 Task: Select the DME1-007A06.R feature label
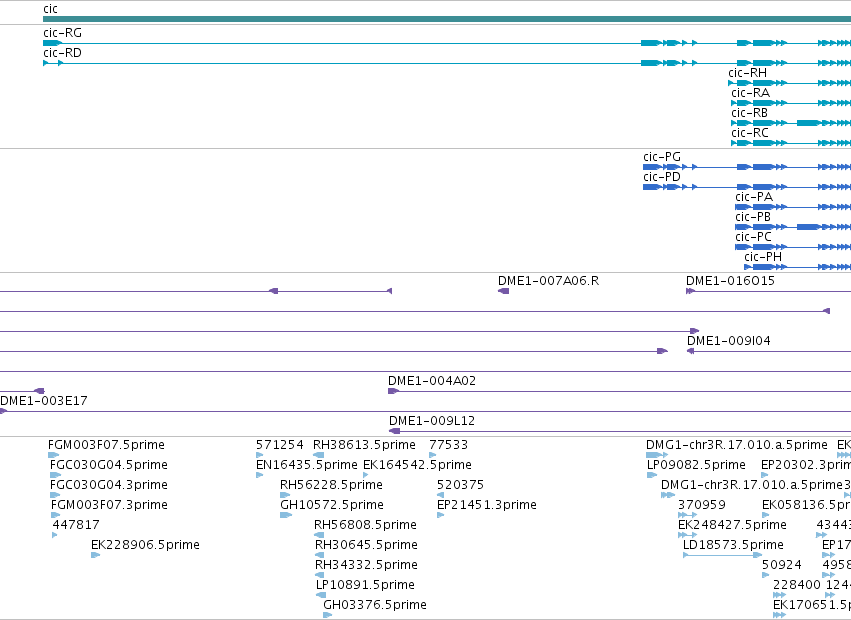549,281
